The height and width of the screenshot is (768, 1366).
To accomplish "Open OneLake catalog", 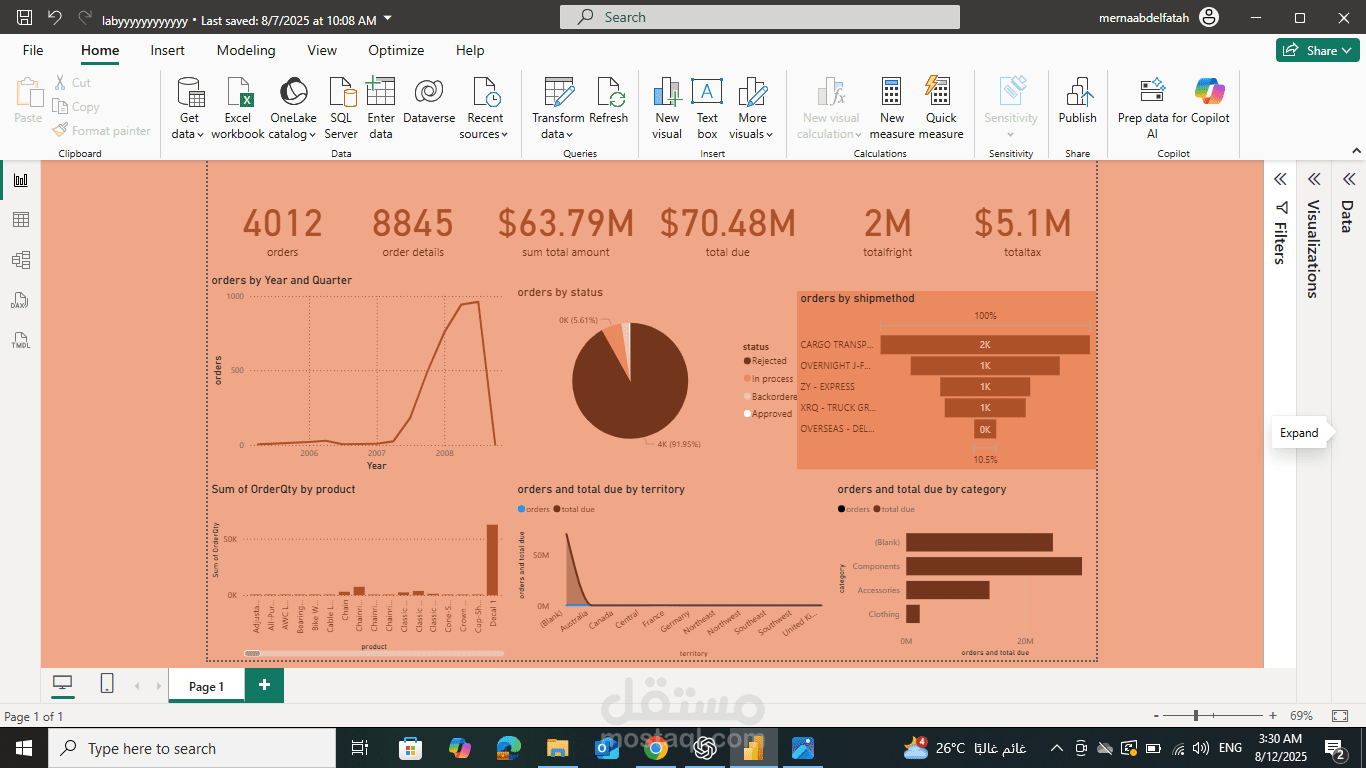I will pyautogui.click(x=293, y=108).
